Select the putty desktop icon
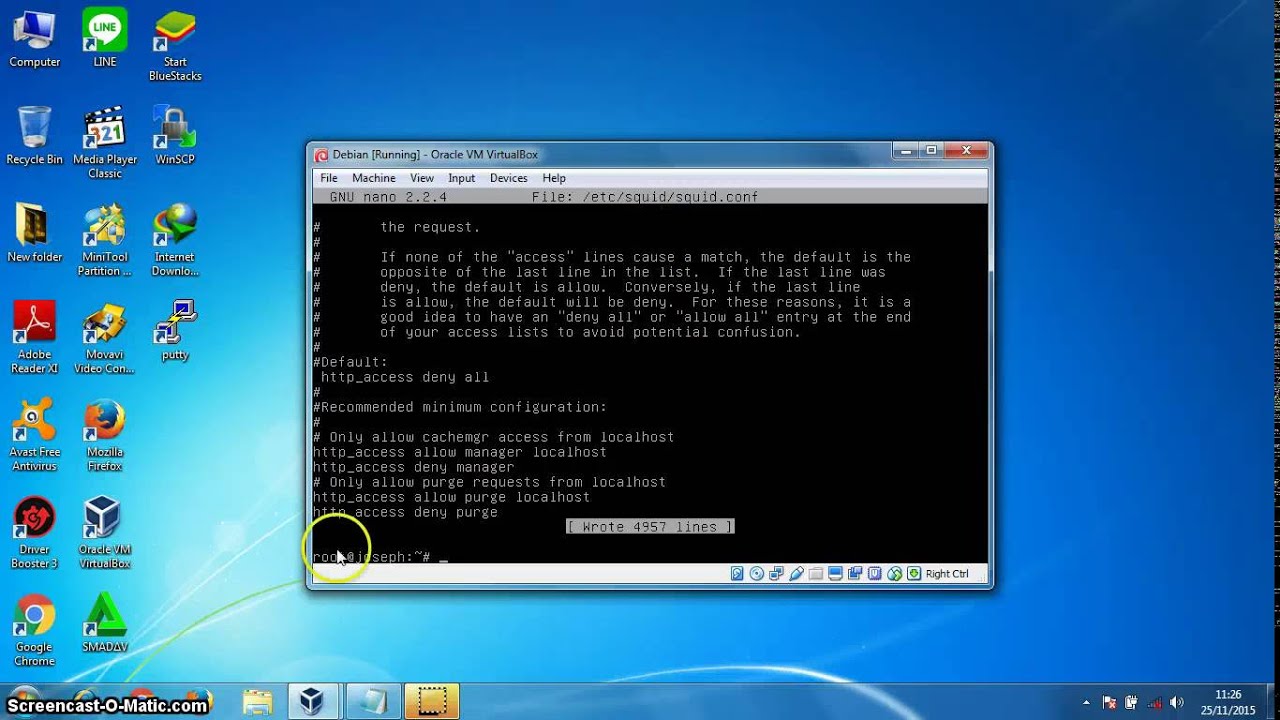 (175, 330)
